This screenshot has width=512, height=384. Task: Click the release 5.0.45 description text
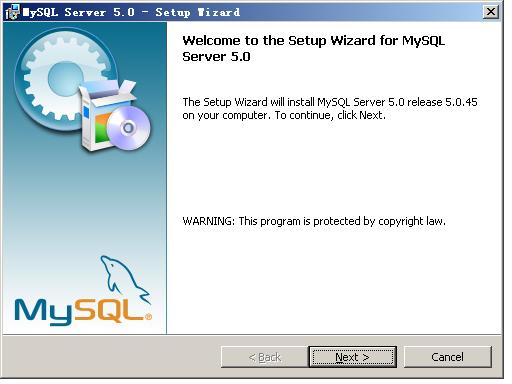coord(330,108)
